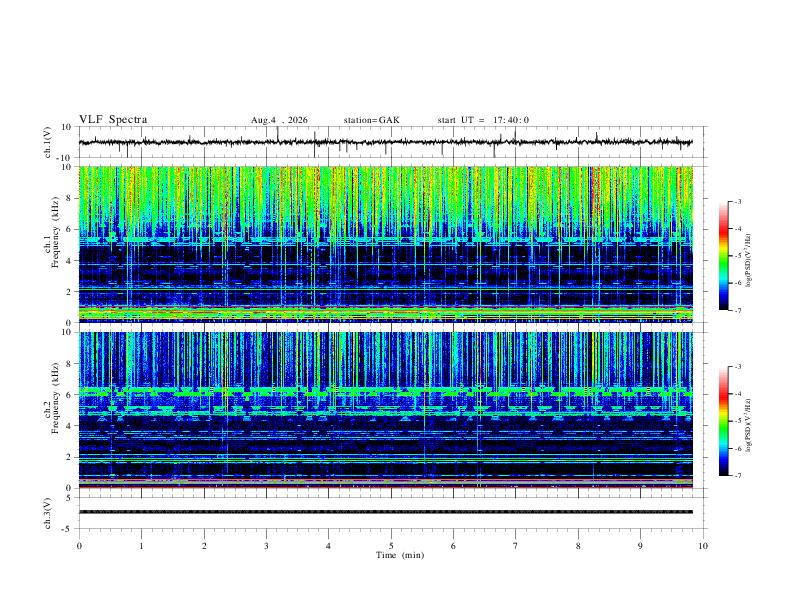The height and width of the screenshot is (612, 792).
Task: Click the ch.1 spectrogram panel
Action: point(386,244)
